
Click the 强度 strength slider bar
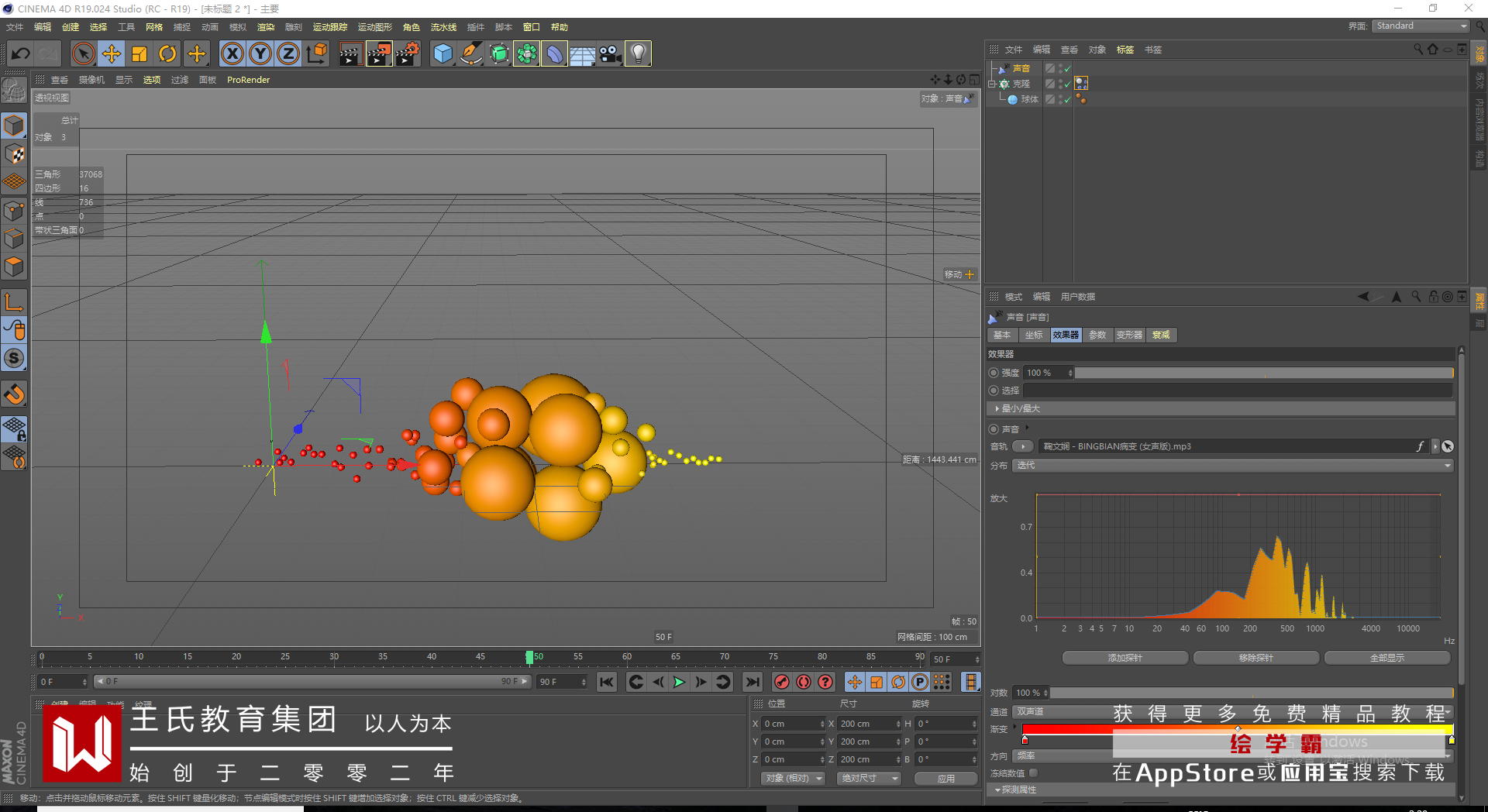1263,373
